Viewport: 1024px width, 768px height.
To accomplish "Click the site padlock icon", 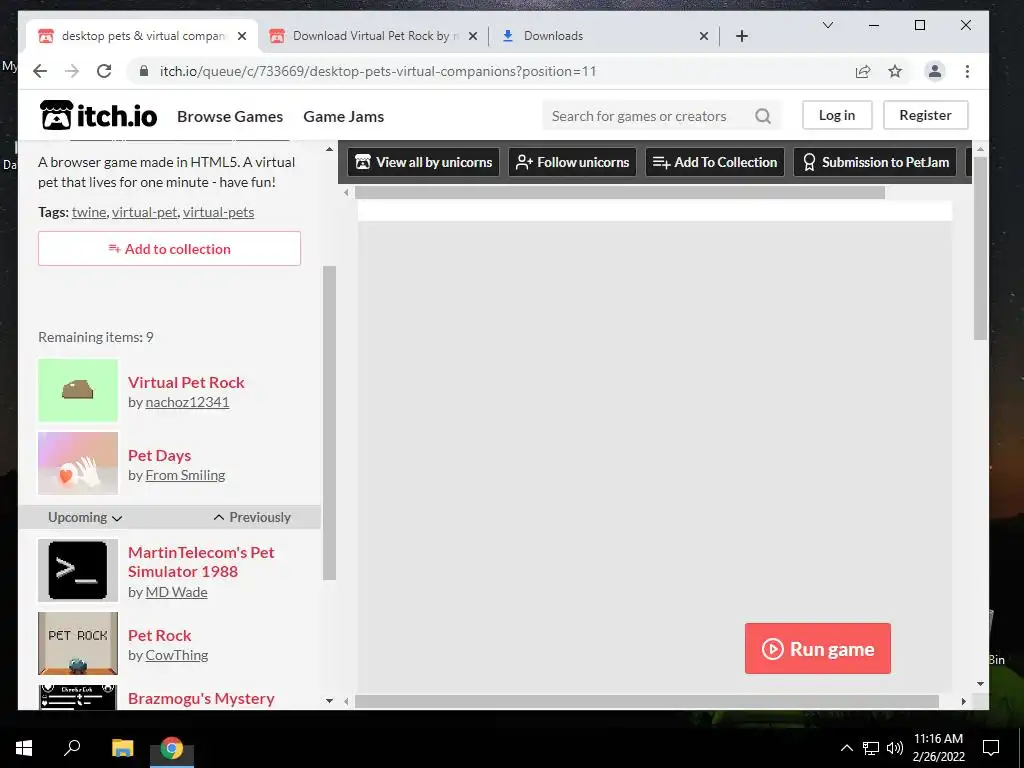I will coord(144,71).
